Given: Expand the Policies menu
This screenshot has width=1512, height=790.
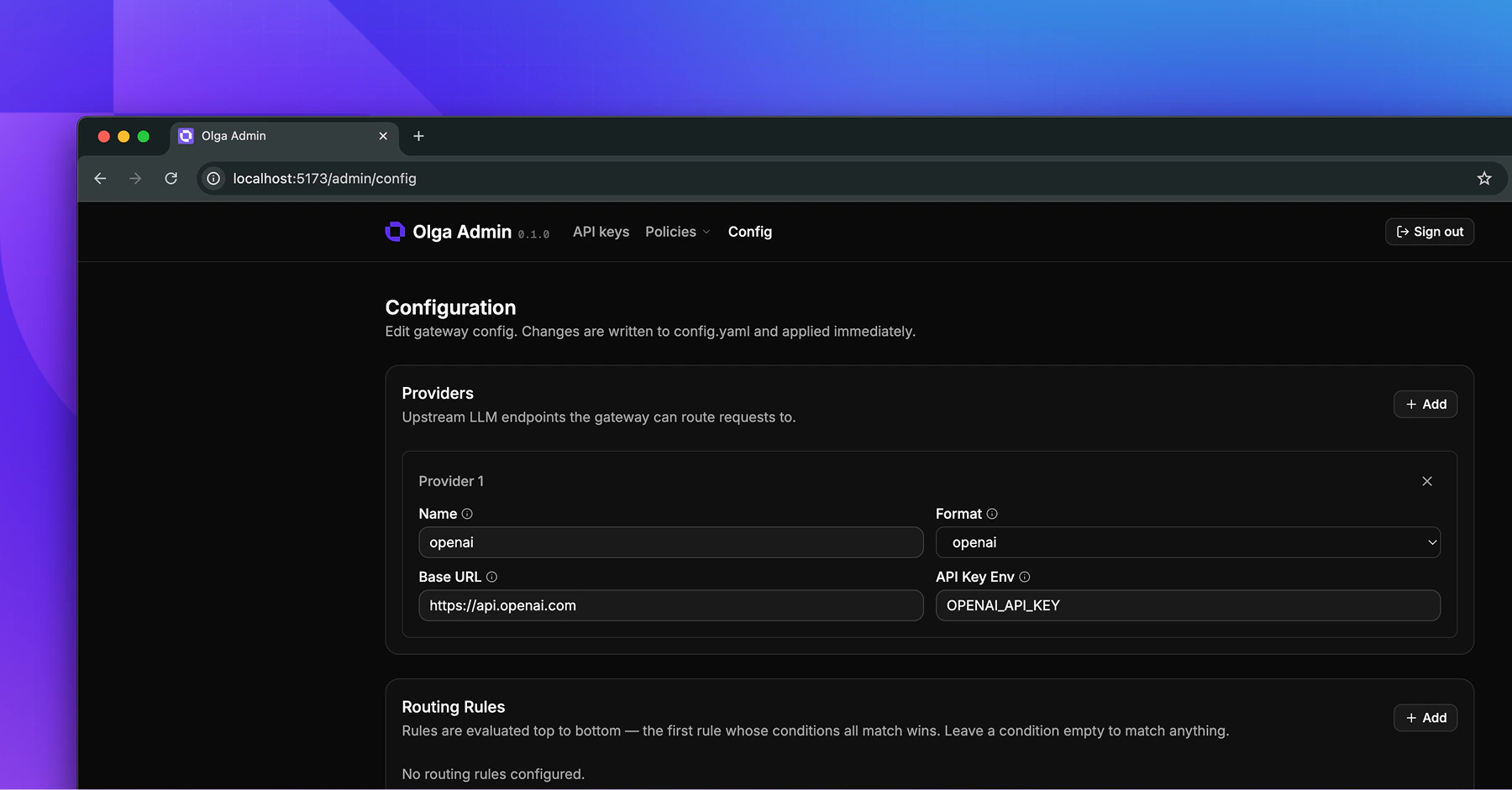Looking at the screenshot, I should (x=677, y=232).
